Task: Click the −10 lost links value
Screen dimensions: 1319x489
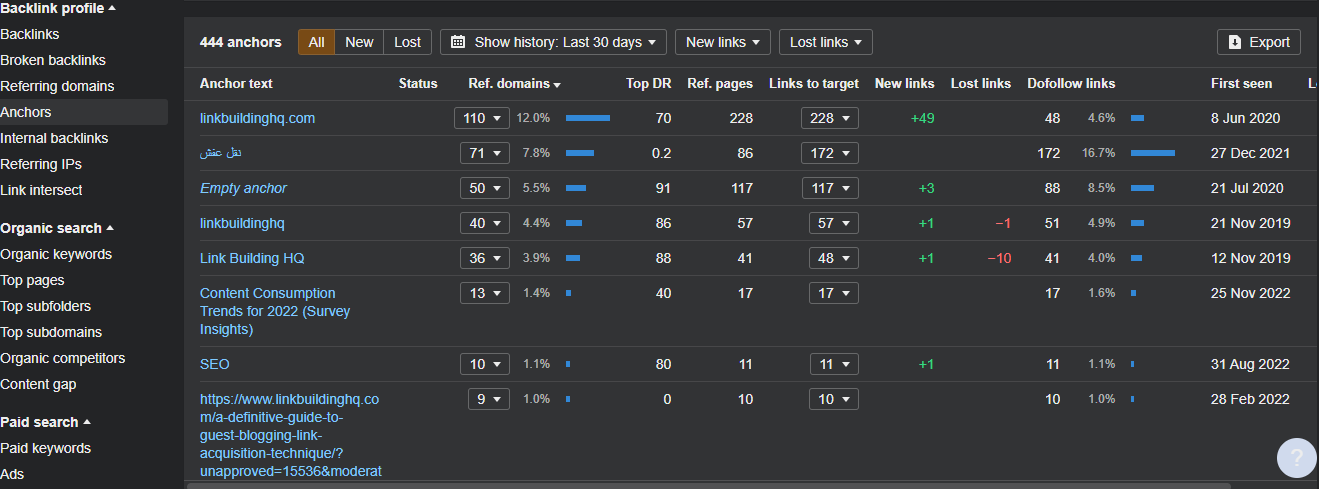Action: click(999, 258)
